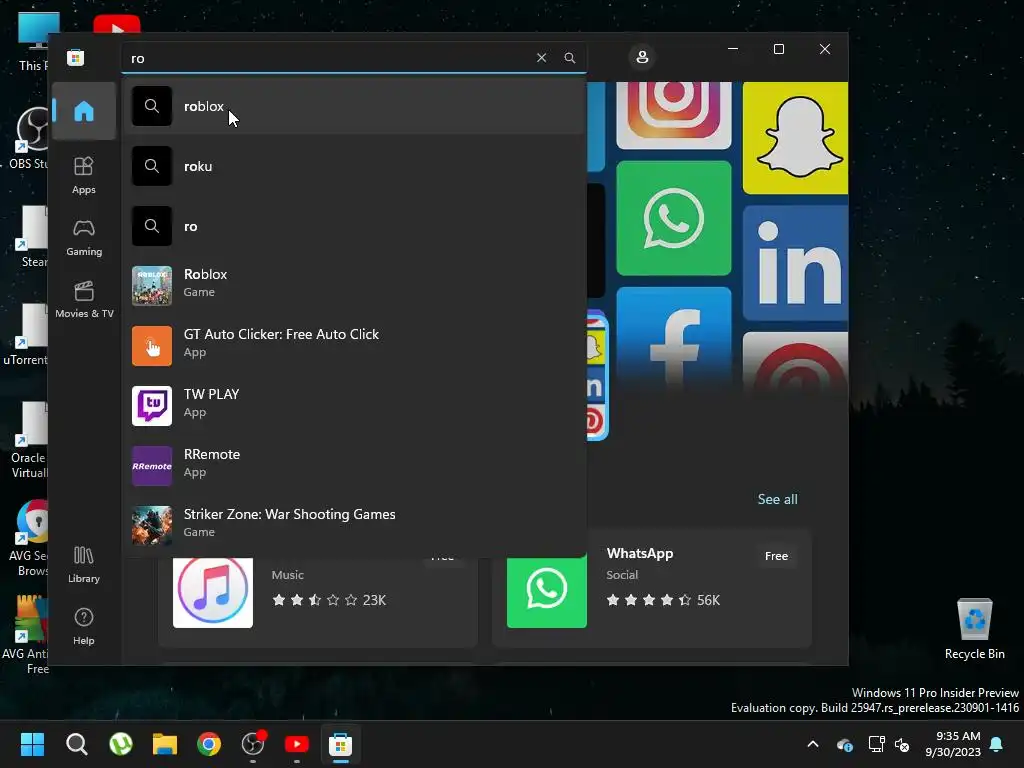
Task: Open the notification bell
Action: [997, 744]
